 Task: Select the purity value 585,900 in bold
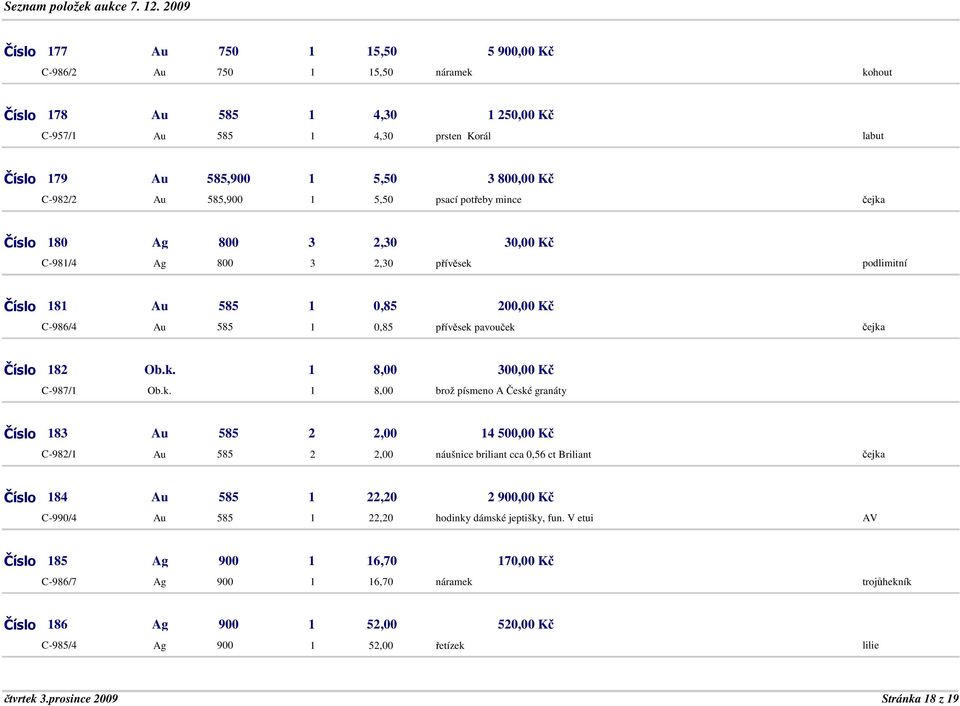click(228, 179)
